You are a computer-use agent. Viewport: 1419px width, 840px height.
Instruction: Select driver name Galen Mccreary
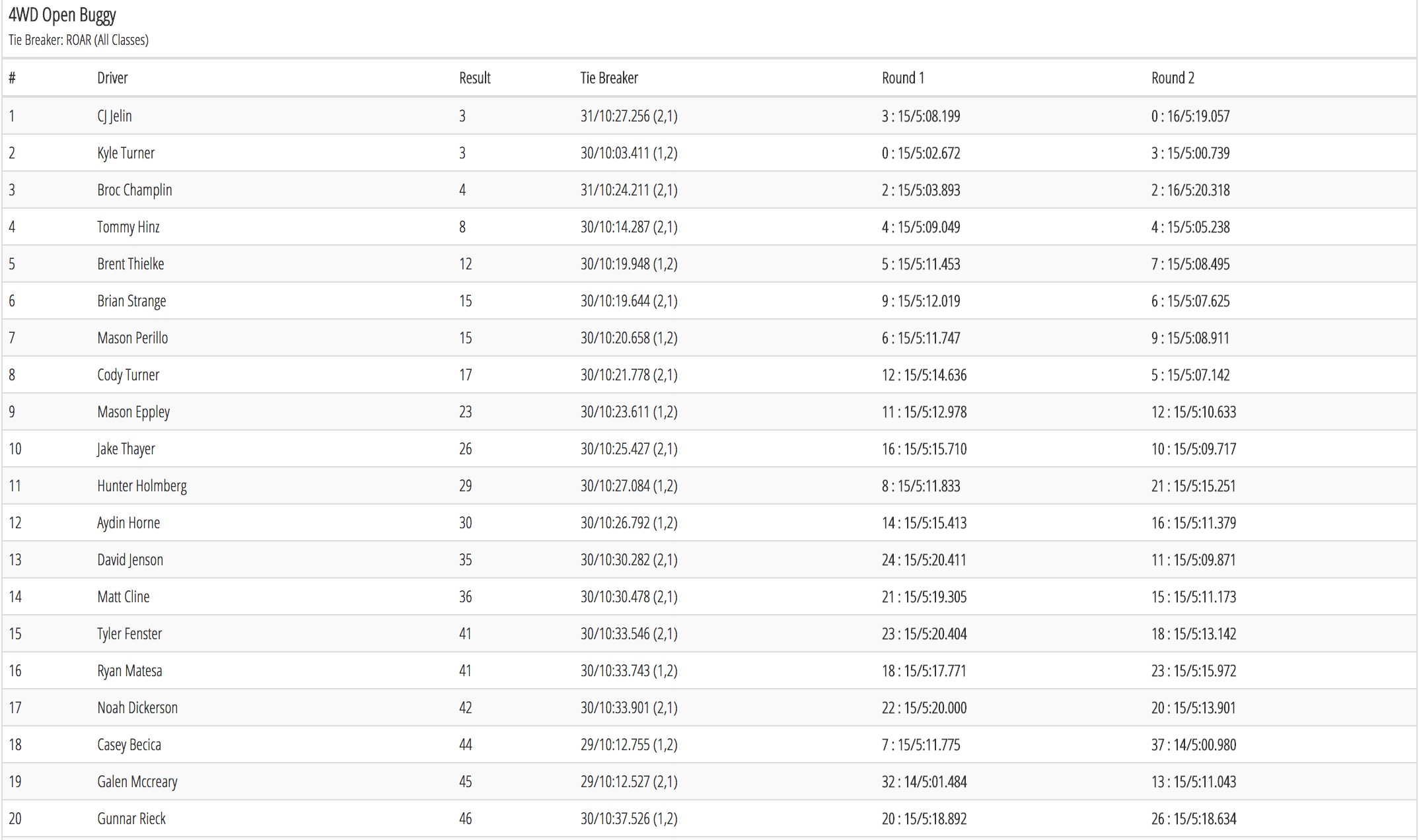[137, 782]
